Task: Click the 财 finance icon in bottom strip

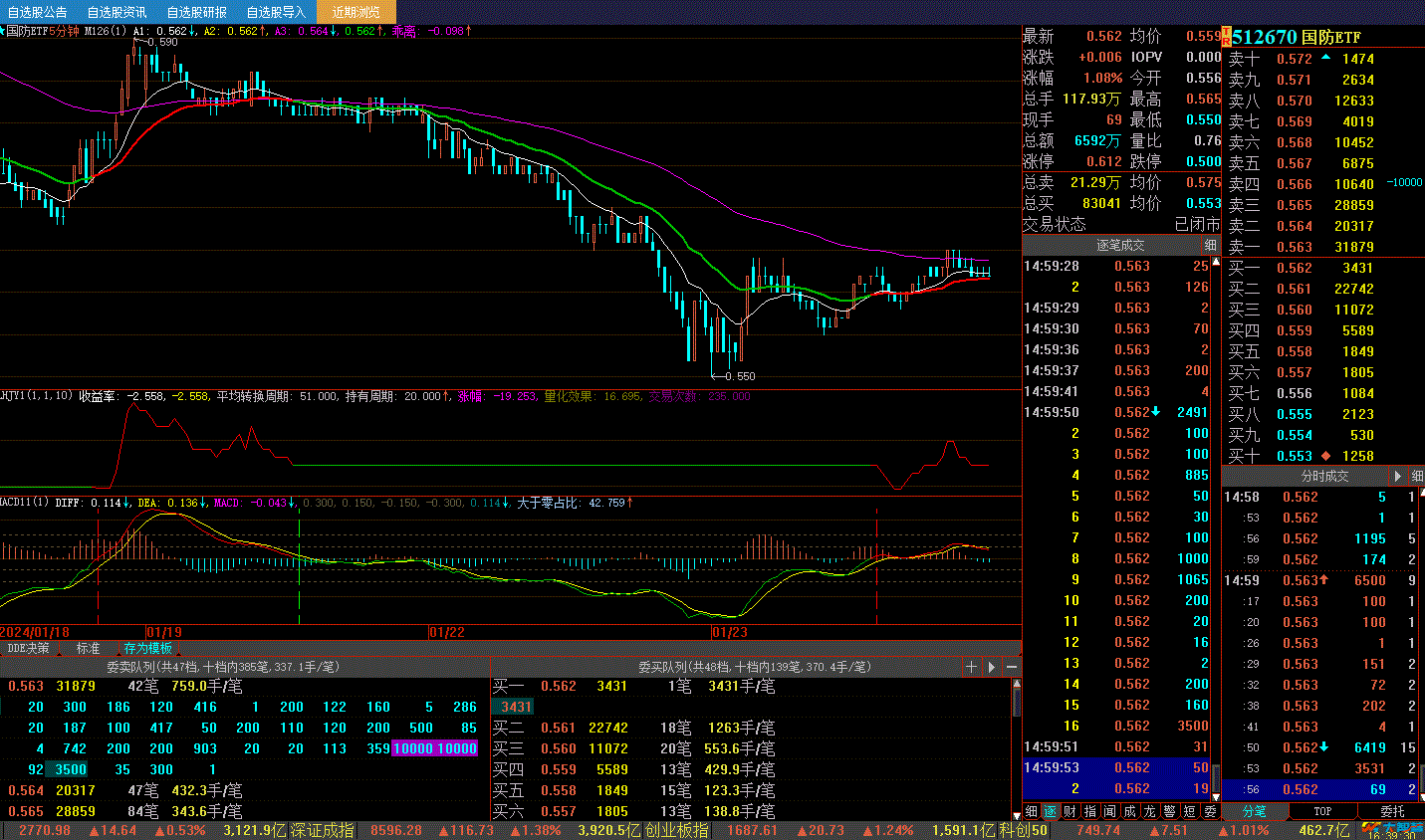Action: pyautogui.click(x=1069, y=811)
